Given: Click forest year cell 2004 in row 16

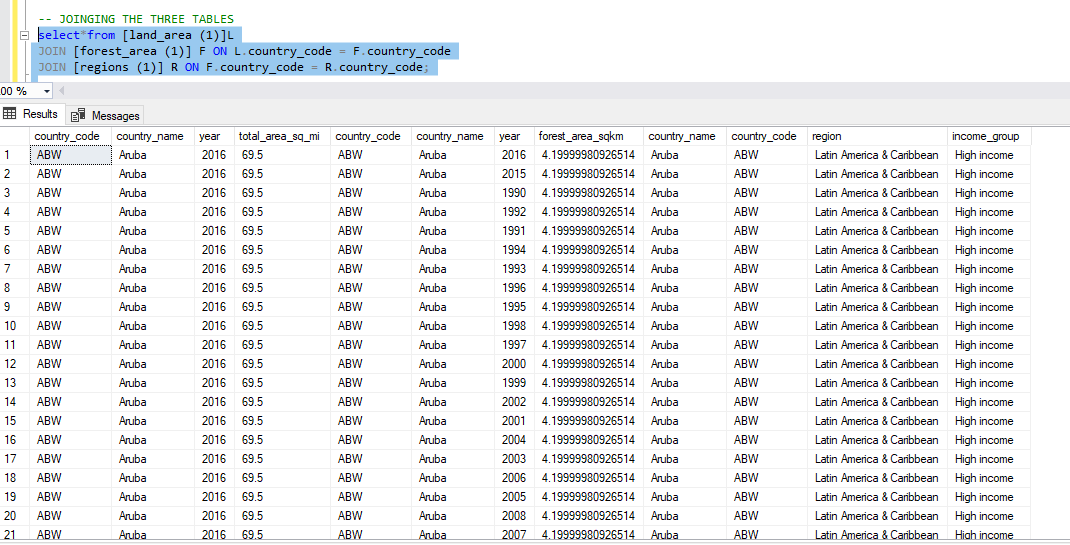Looking at the screenshot, I should click(515, 440).
